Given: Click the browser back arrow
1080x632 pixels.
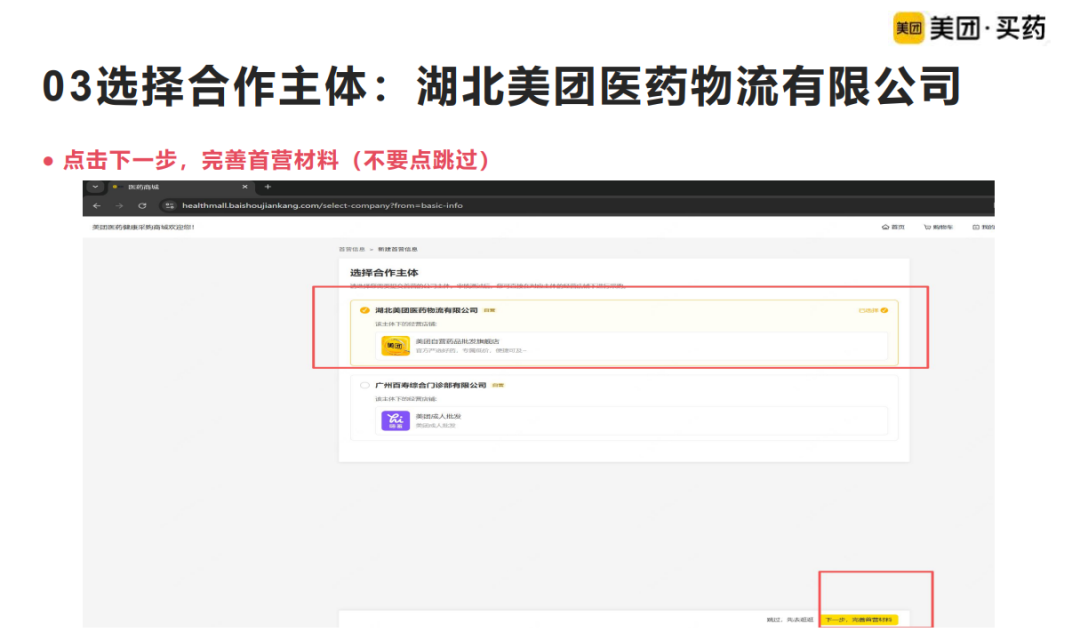Looking at the screenshot, I should coord(96,206).
